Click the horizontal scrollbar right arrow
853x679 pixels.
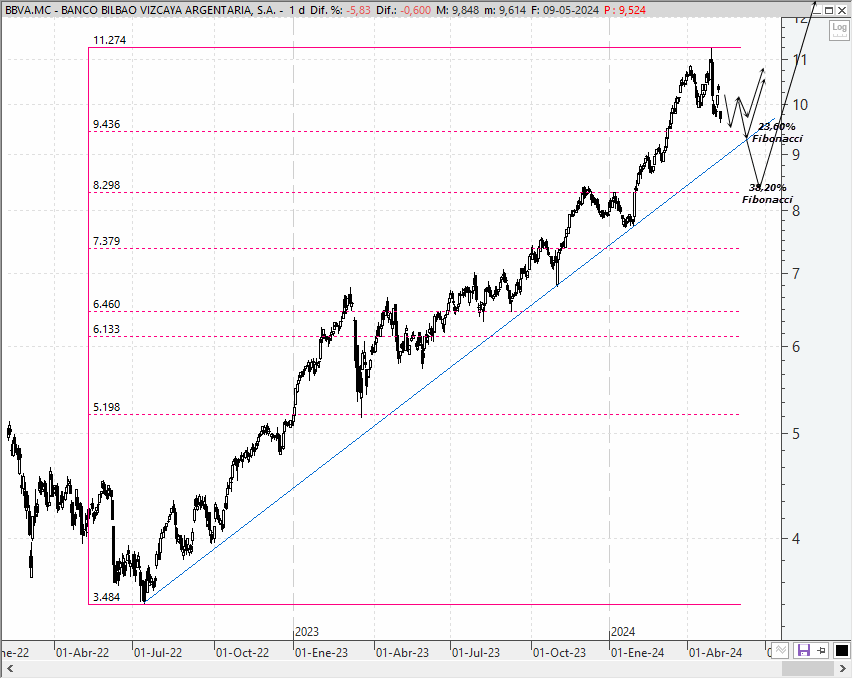tap(843, 669)
